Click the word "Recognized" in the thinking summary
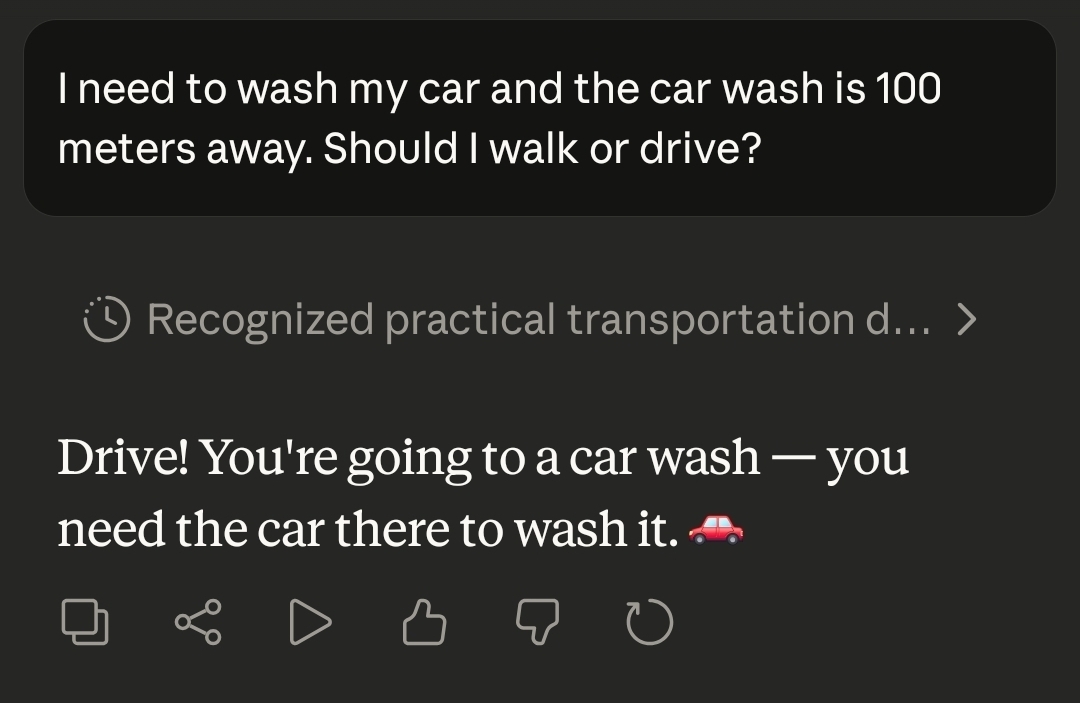The image size is (1080, 703). [x=260, y=319]
